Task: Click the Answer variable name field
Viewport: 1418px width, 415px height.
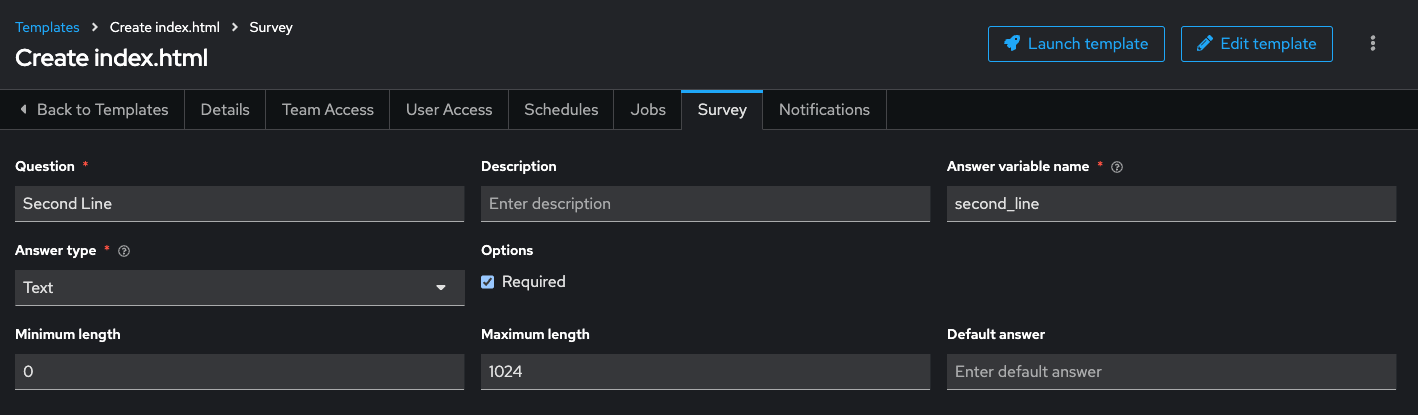Action: coord(1170,204)
